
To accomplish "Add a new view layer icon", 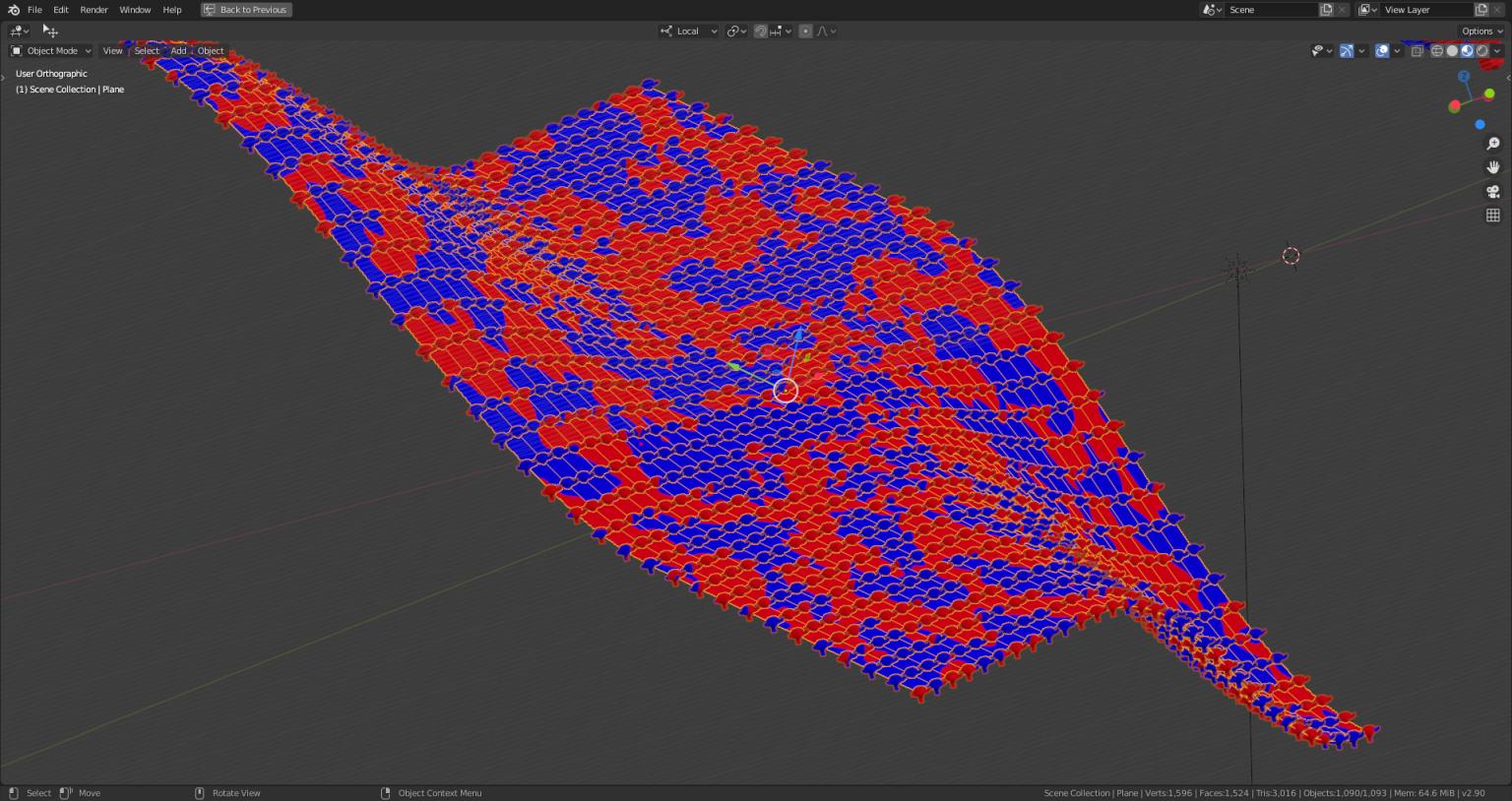I will click(1481, 10).
